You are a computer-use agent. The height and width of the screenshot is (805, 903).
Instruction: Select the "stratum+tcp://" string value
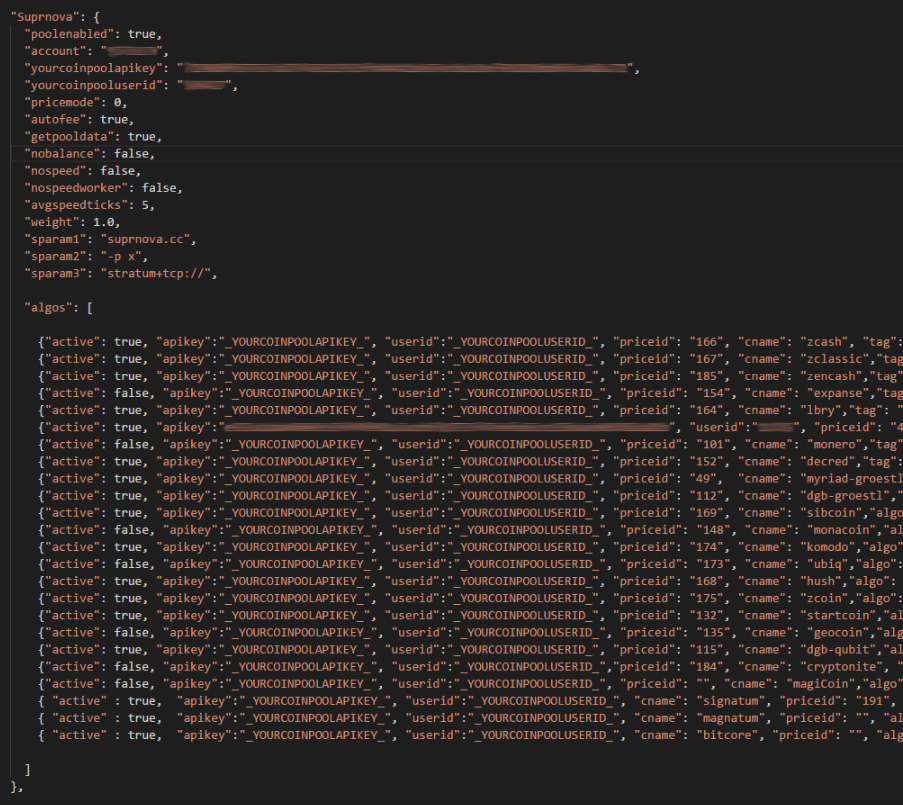point(155,274)
